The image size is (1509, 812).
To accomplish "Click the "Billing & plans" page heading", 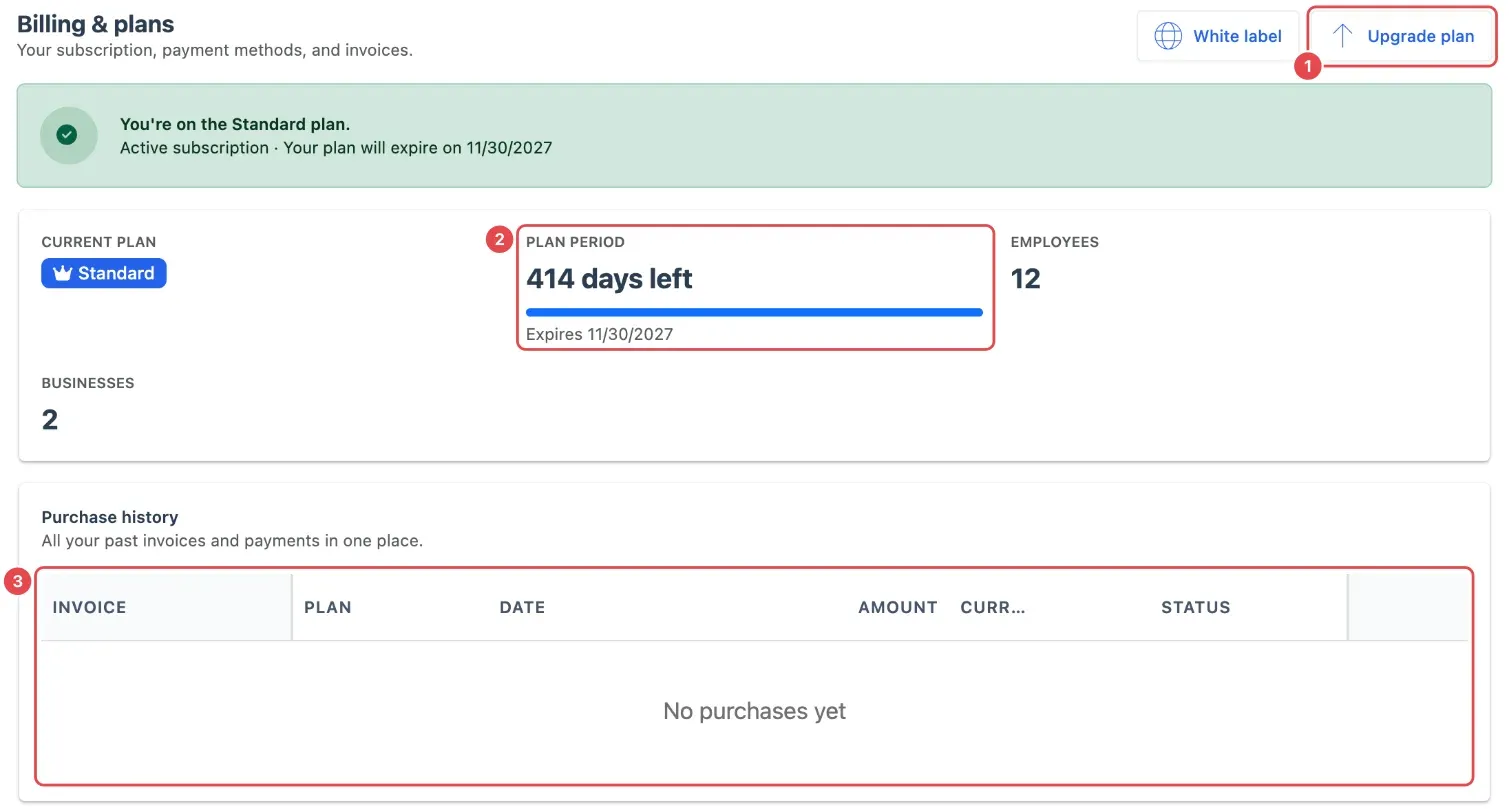I will (x=96, y=24).
